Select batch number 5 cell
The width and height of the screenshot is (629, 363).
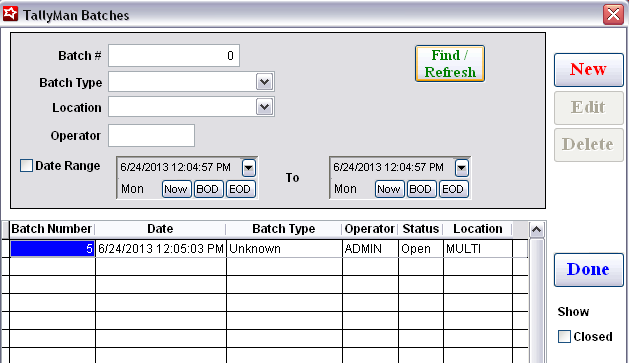(x=52, y=249)
